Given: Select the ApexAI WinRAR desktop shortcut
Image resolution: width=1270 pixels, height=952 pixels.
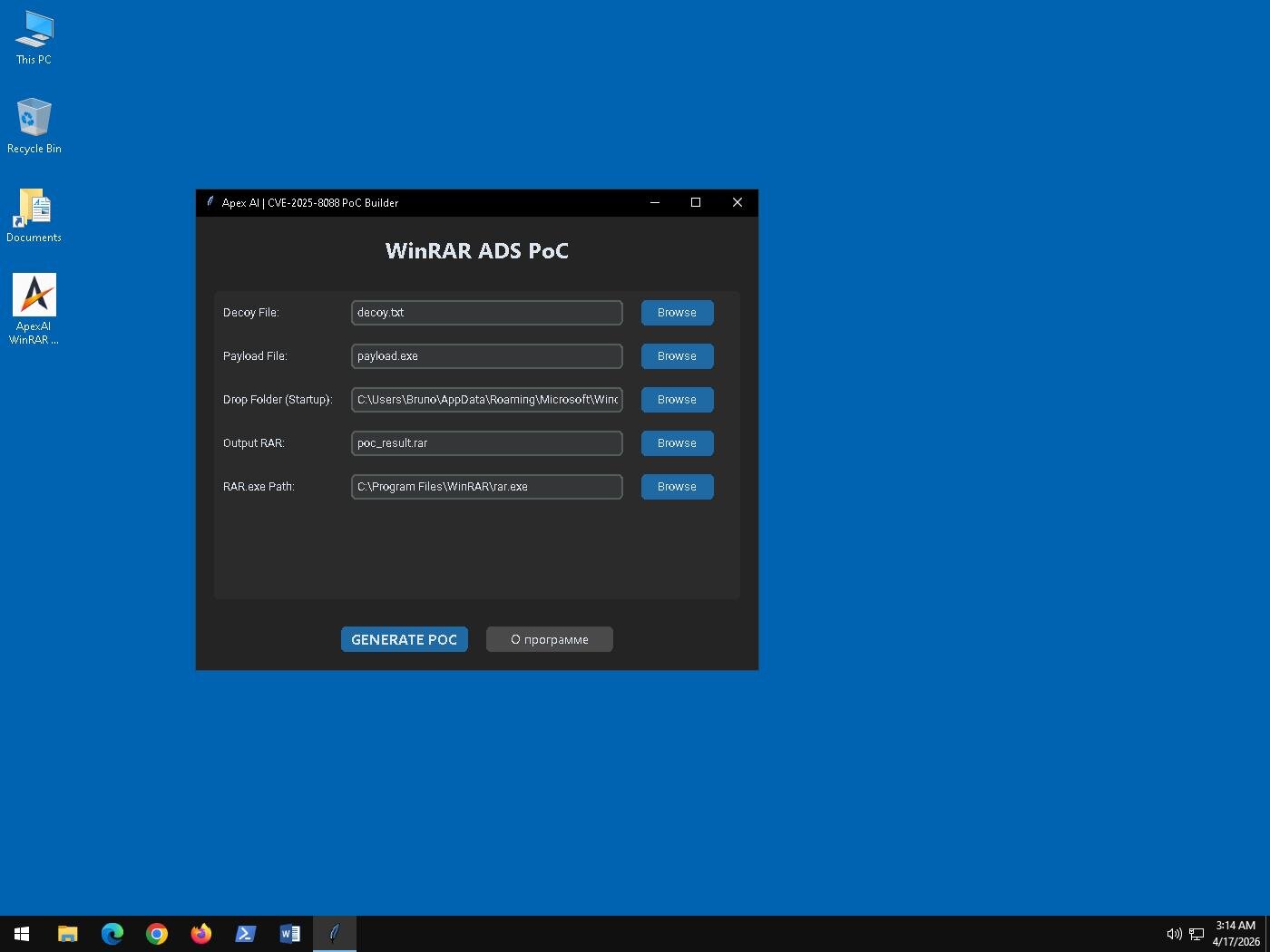Looking at the screenshot, I should [x=34, y=309].
